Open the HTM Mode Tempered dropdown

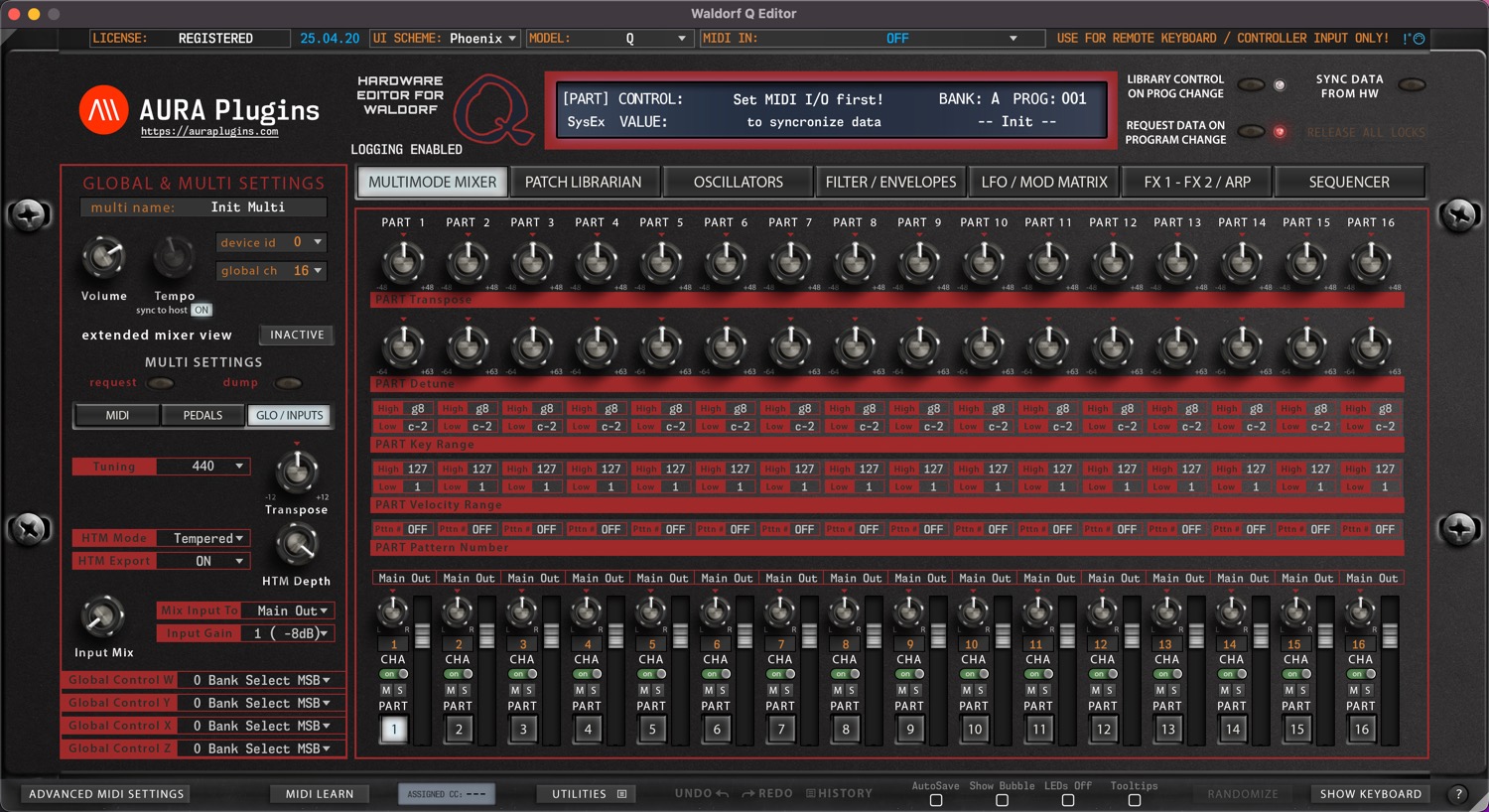tap(203, 538)
